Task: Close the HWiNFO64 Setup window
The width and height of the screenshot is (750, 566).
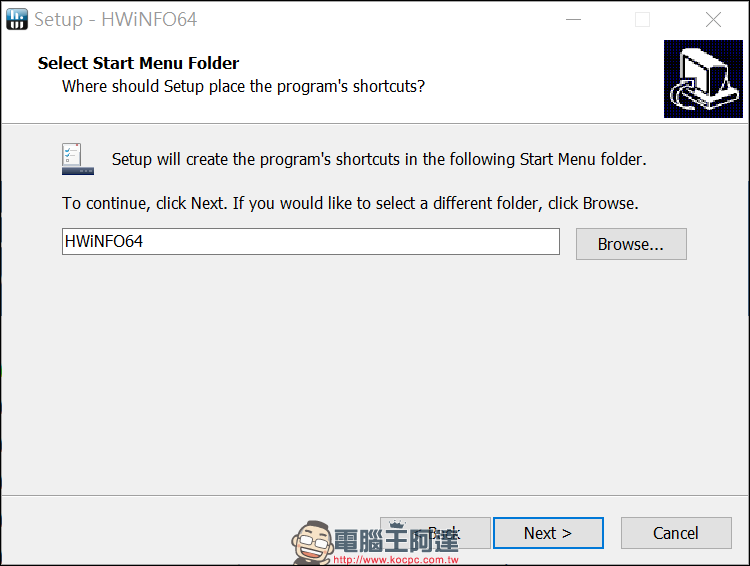Action: pos(713,19)
